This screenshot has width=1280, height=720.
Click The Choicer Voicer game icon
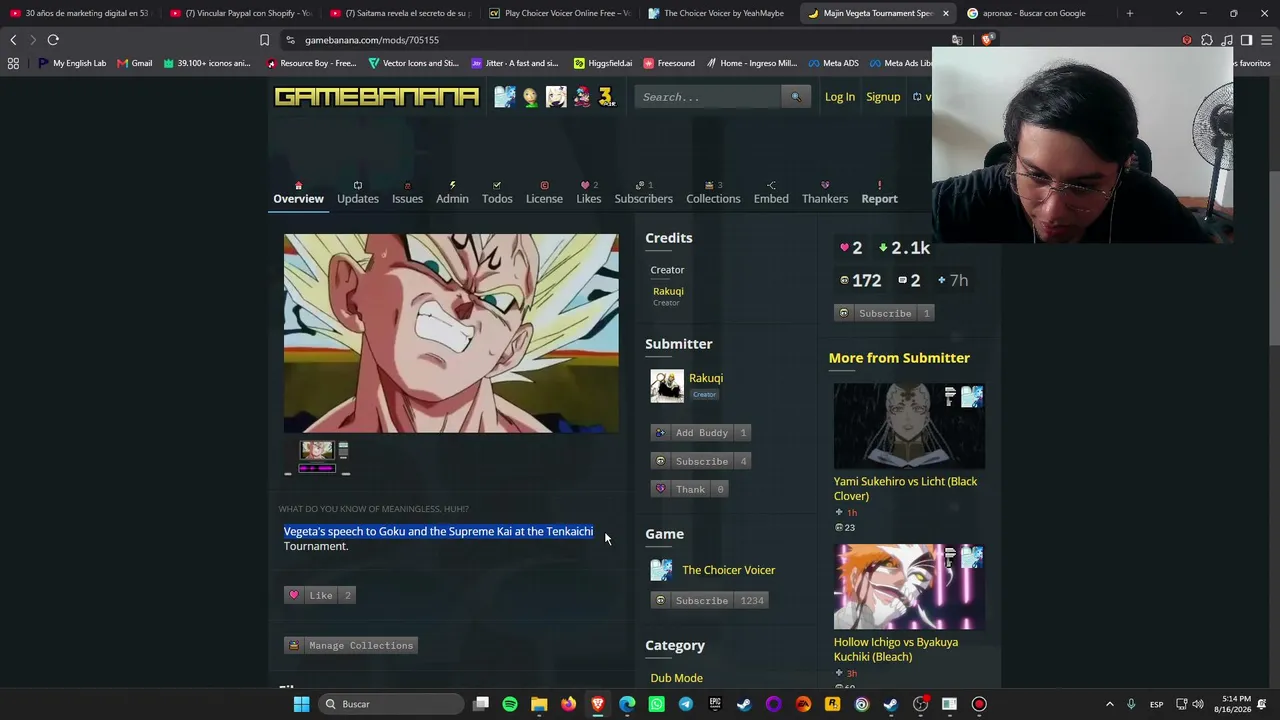coord(661,570)
